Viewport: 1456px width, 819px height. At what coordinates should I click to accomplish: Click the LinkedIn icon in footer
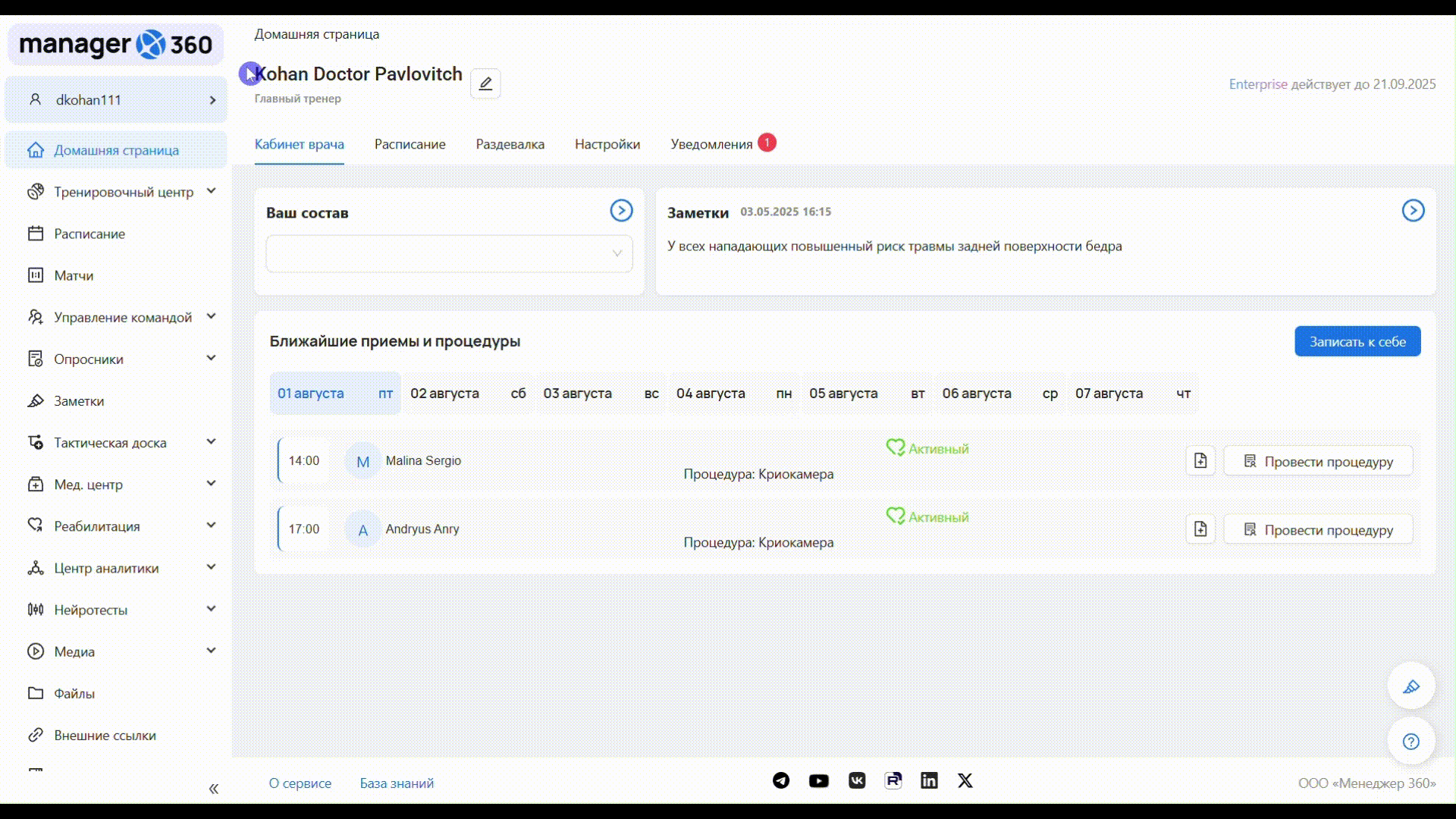point(929,781)
